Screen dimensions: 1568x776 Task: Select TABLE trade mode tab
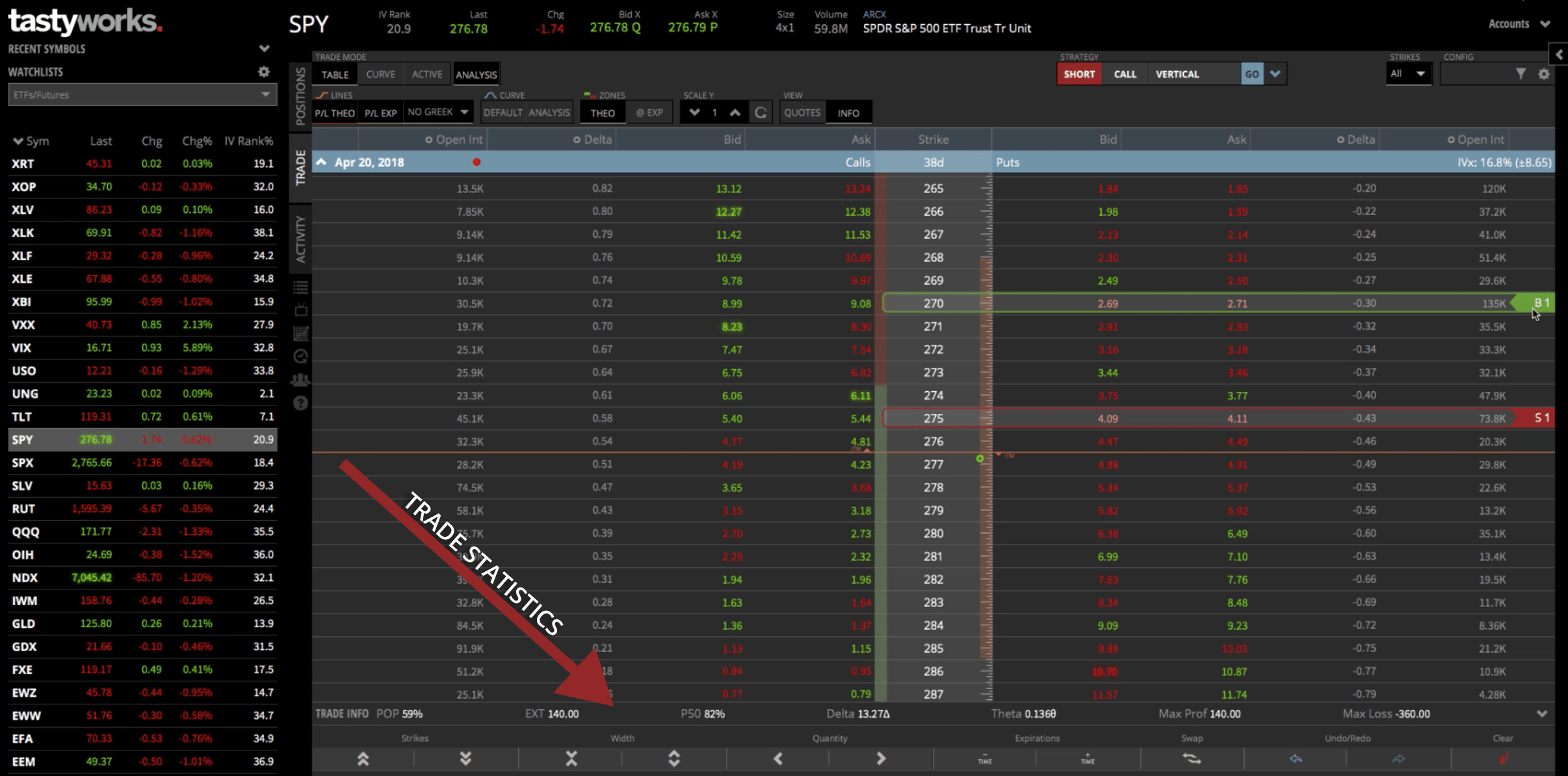[x=335, y=75]
